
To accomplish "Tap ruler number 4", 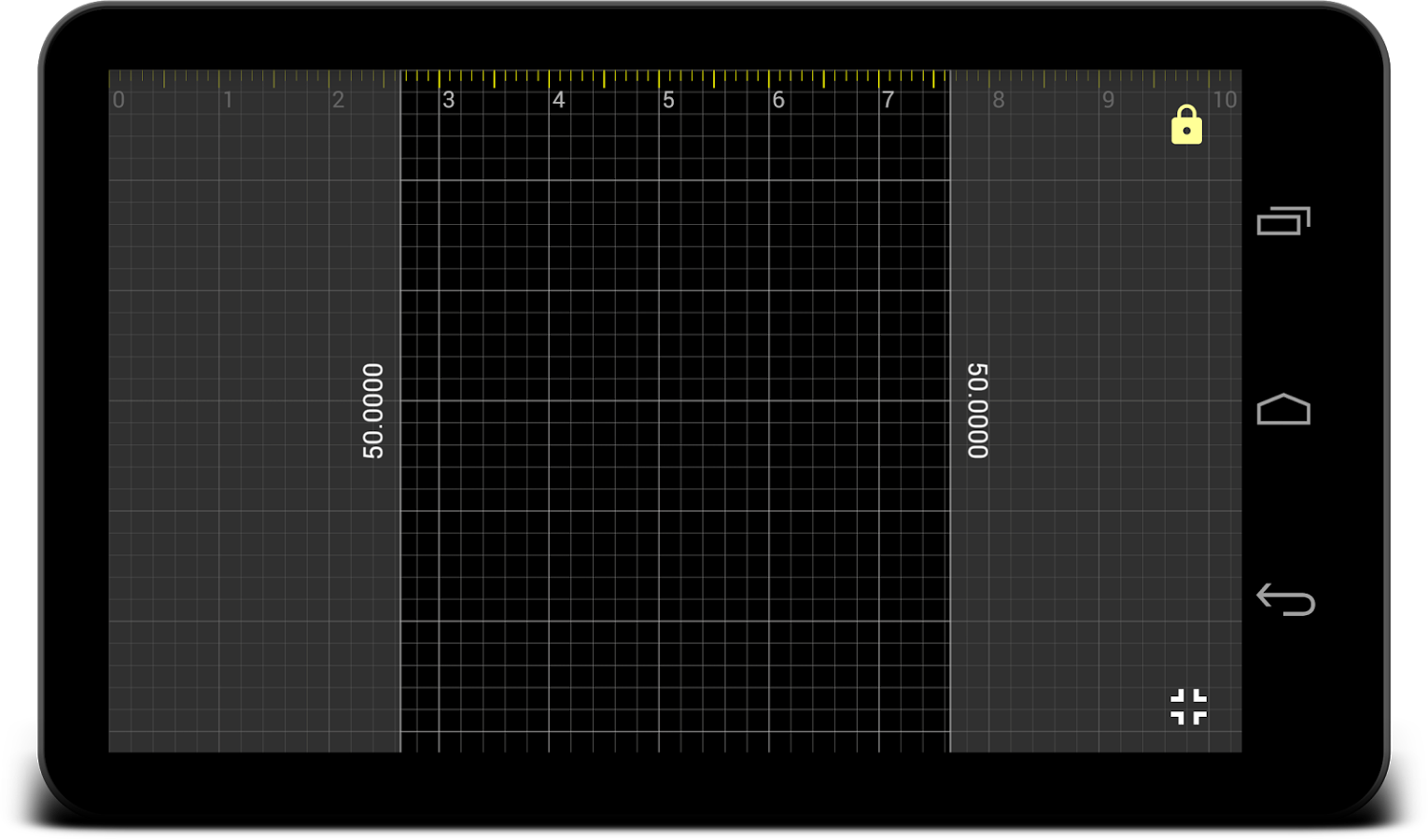I will coord(558,100).
